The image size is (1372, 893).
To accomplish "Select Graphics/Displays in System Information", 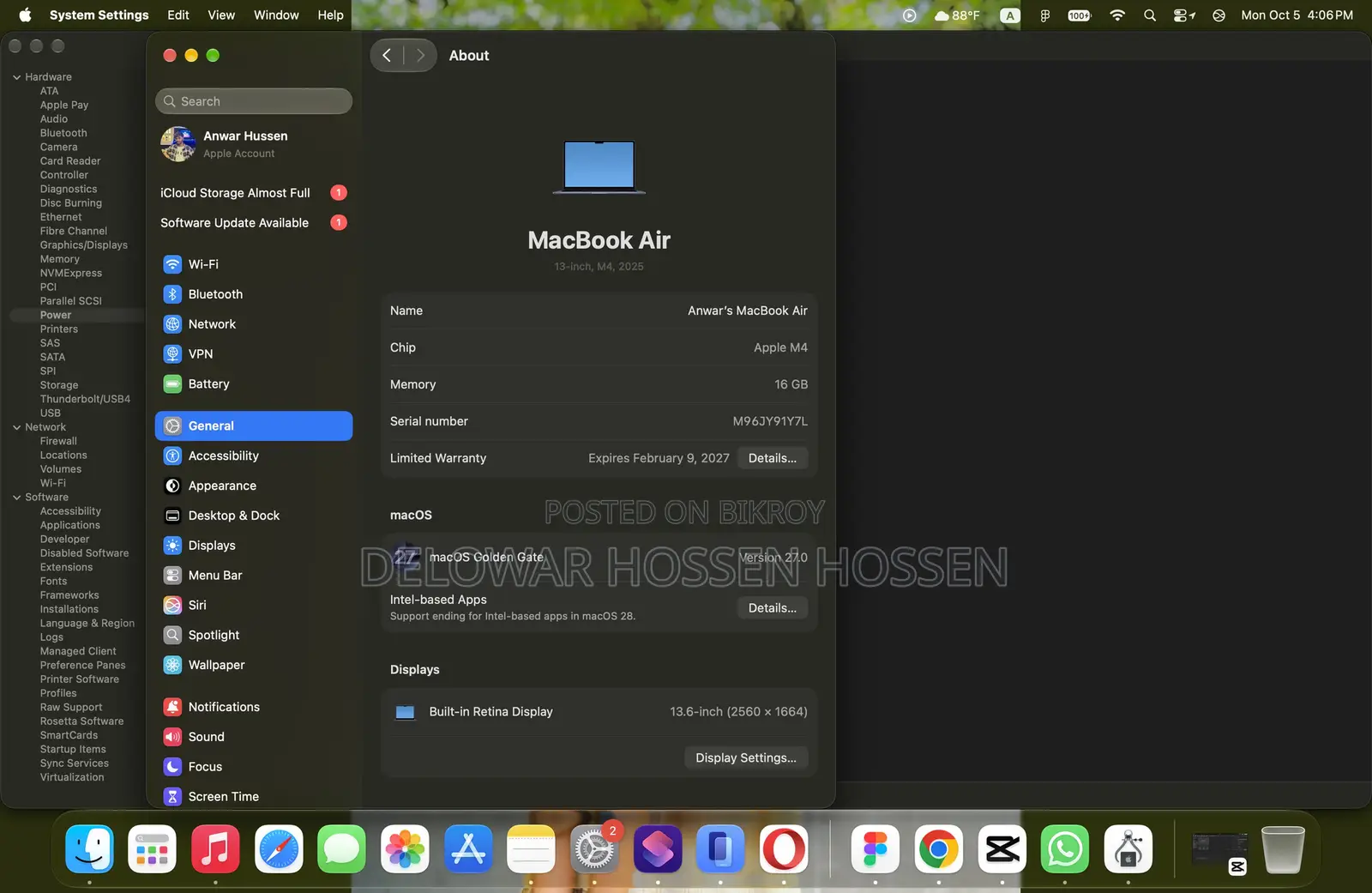I will [83, 245].
